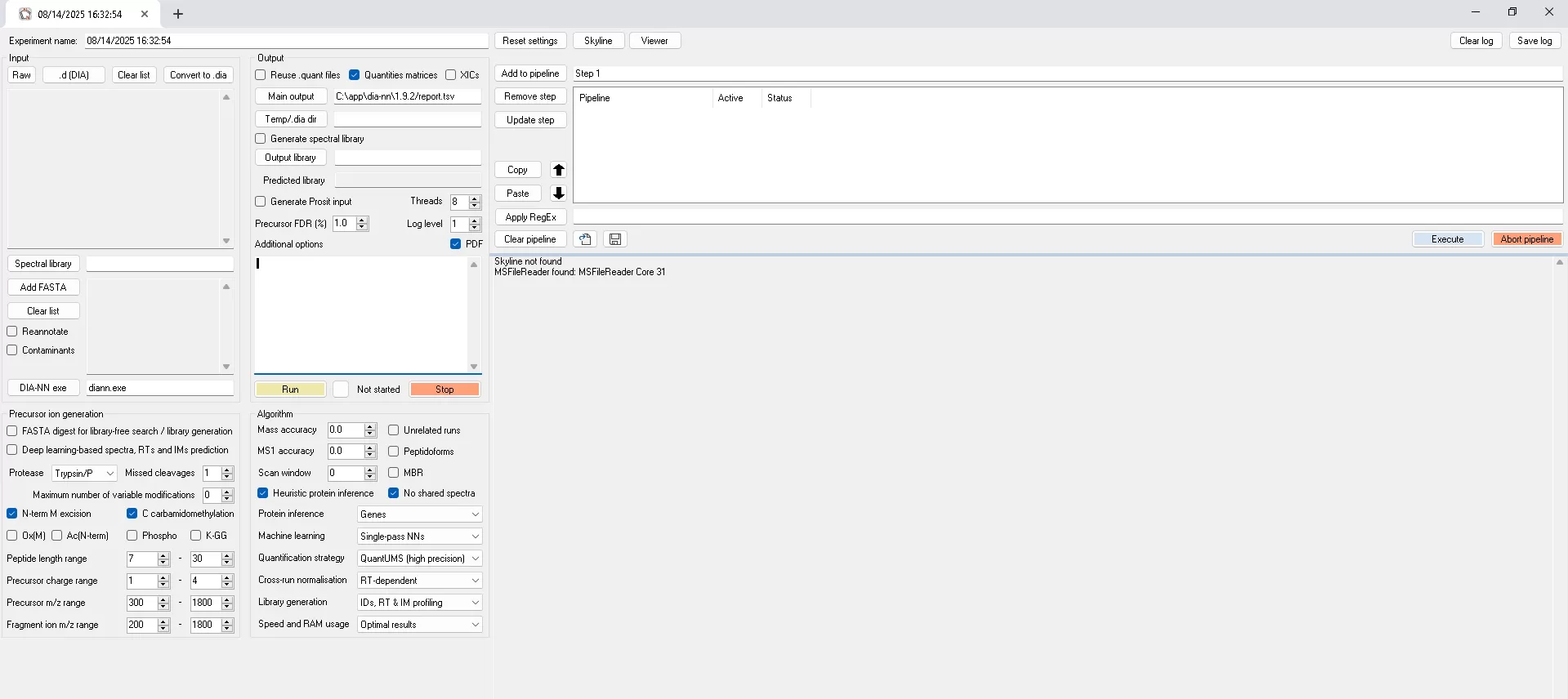Move pipeline step down with arrow
Viewport: 1568px width, 699px height.
pyautogui.click(x=558, y=194)
